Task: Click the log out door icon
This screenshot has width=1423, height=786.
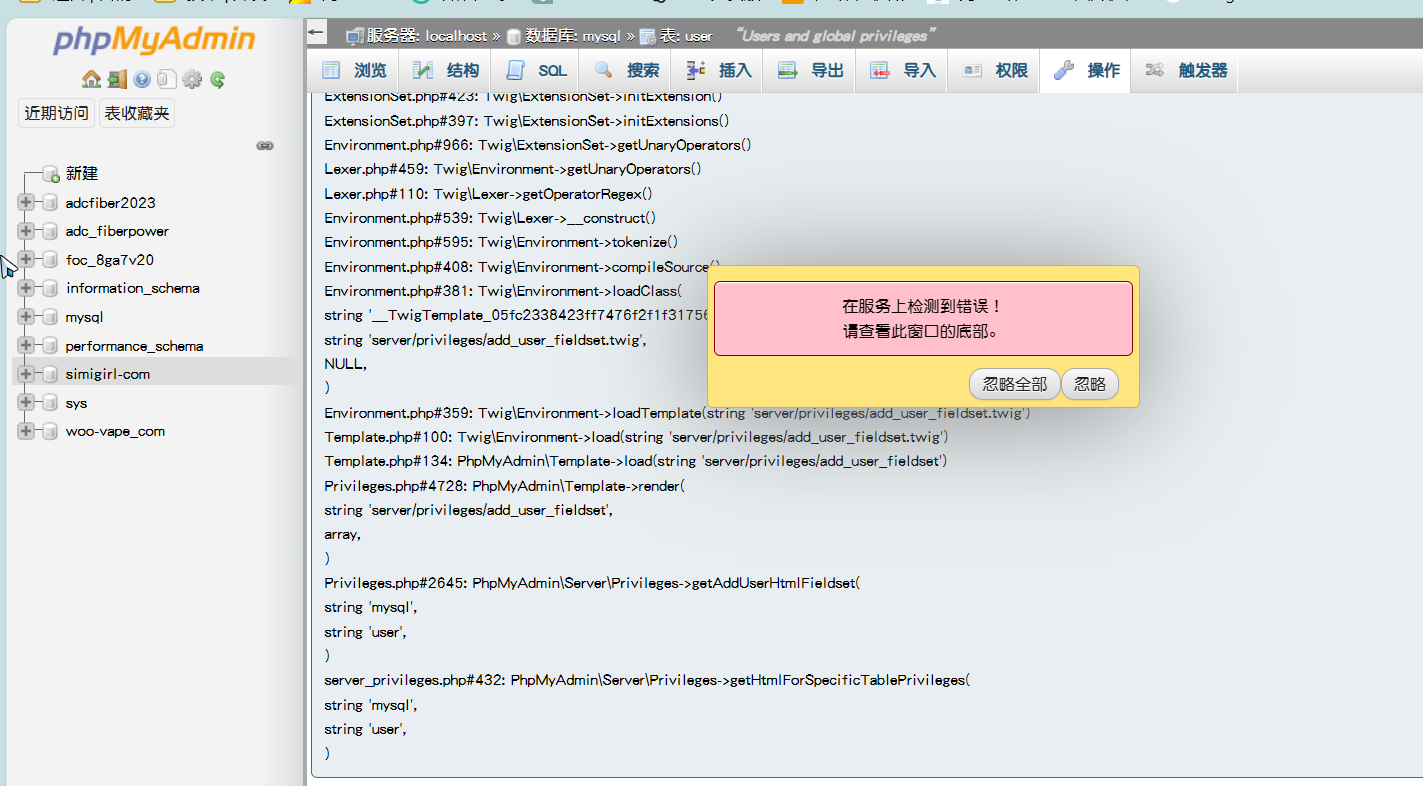Action: [x=117, y=79]
